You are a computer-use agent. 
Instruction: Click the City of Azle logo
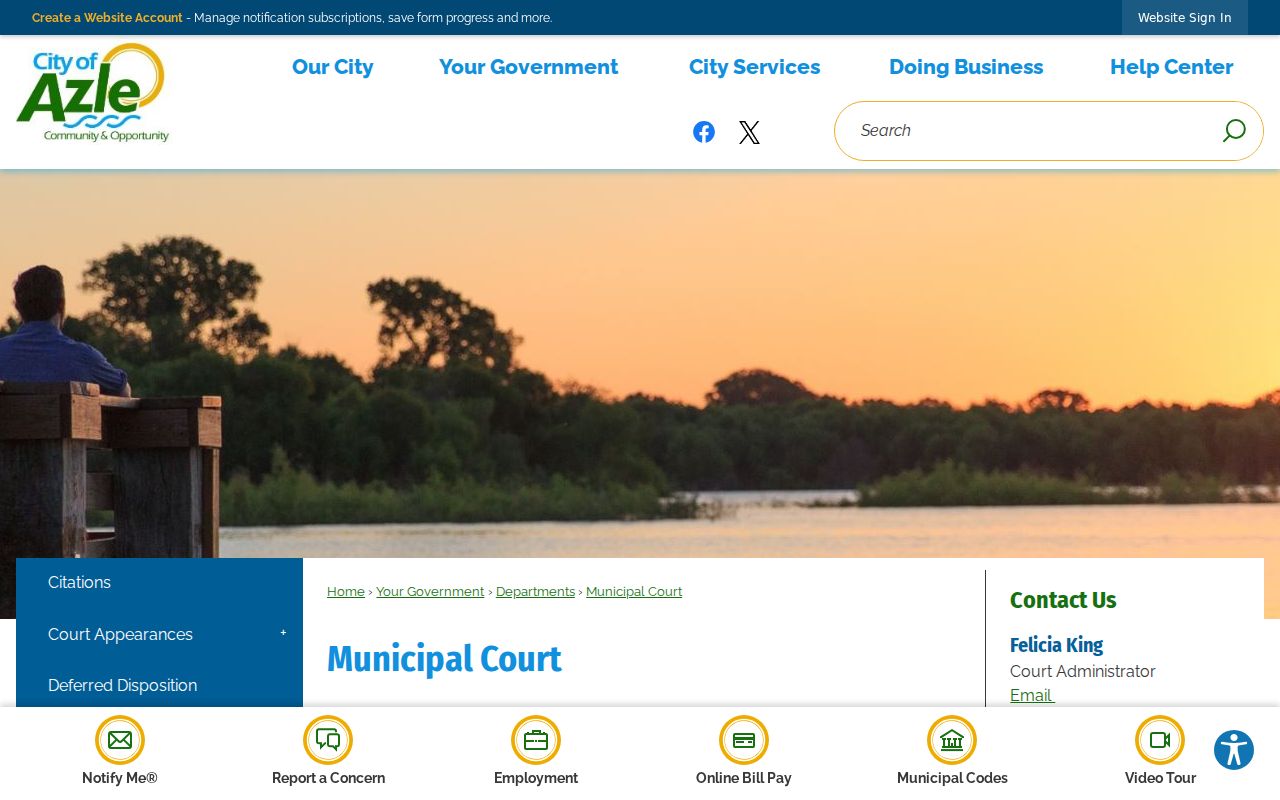93,93
